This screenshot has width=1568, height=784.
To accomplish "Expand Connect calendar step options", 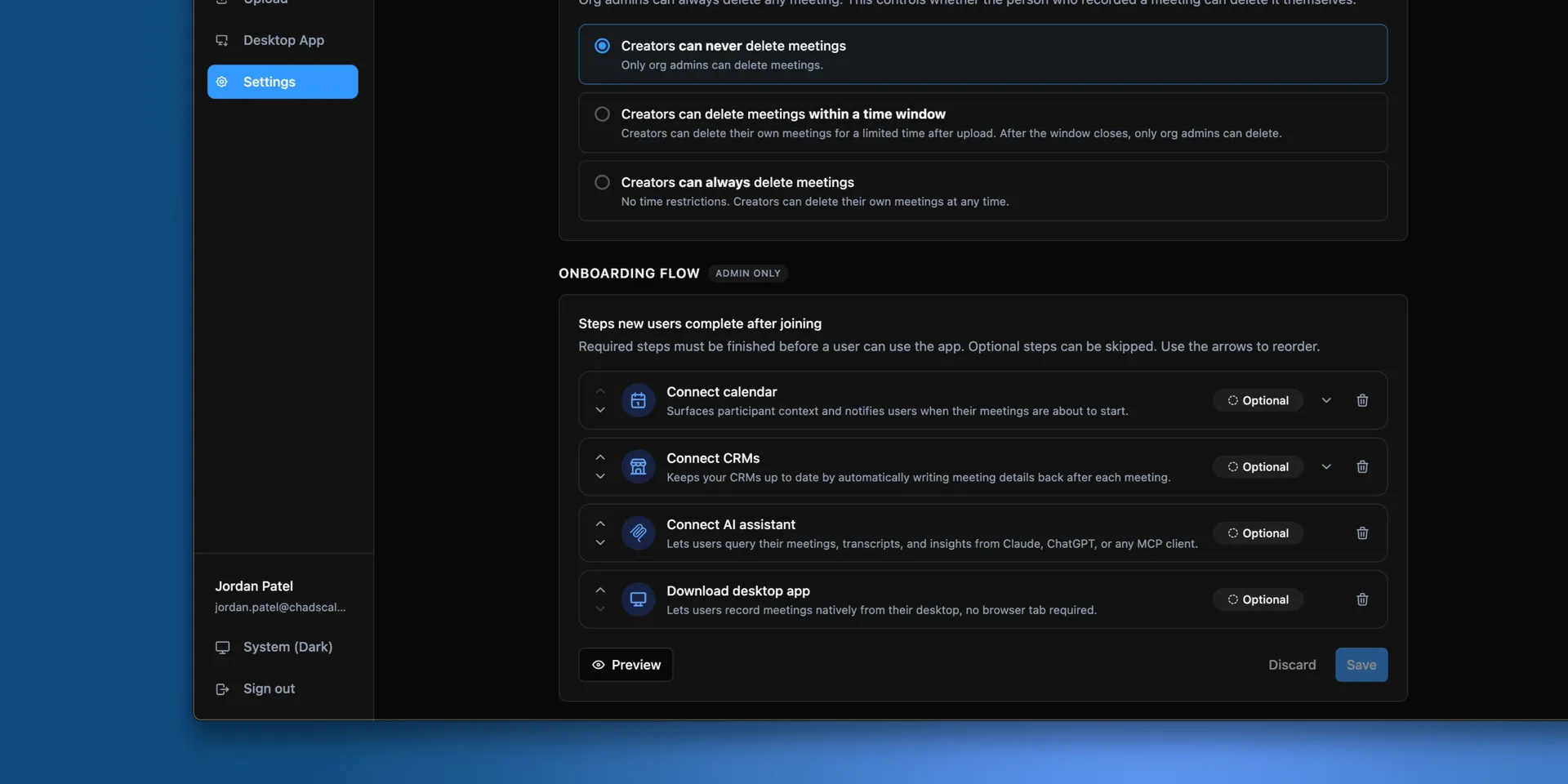I will point(1326,400).
